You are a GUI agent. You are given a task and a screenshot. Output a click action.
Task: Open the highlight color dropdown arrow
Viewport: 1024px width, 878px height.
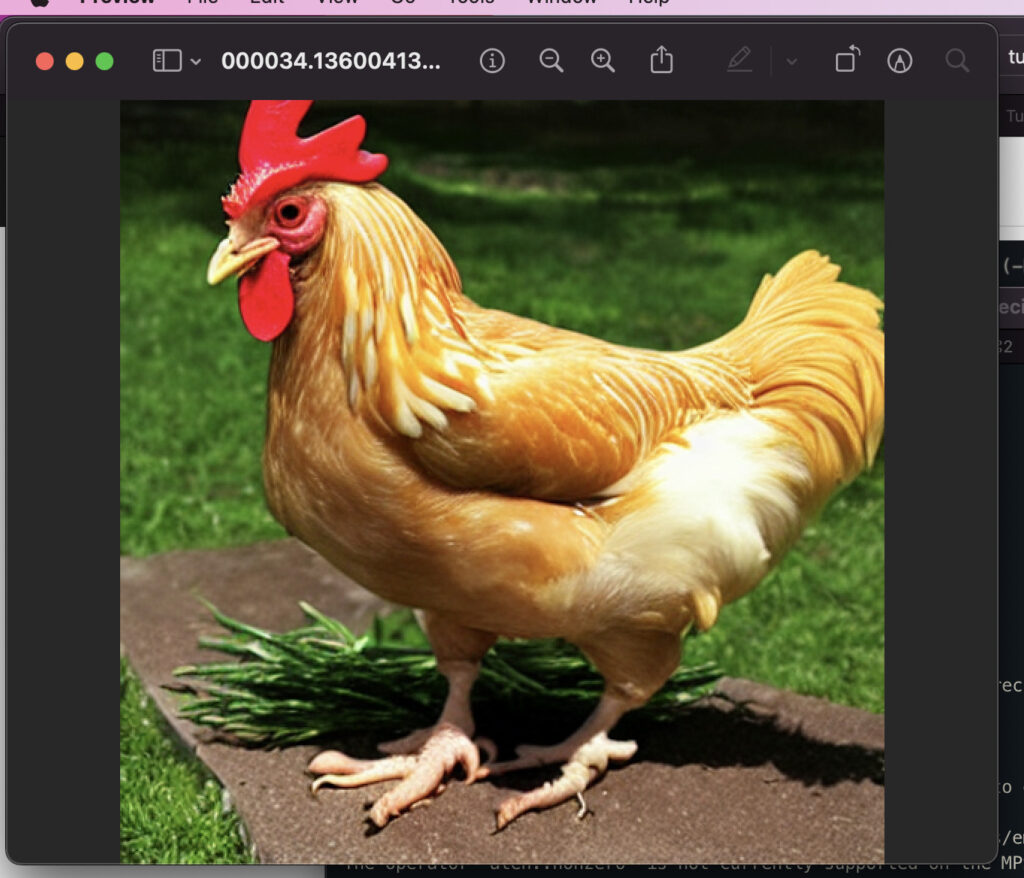(x=792, y=61)
